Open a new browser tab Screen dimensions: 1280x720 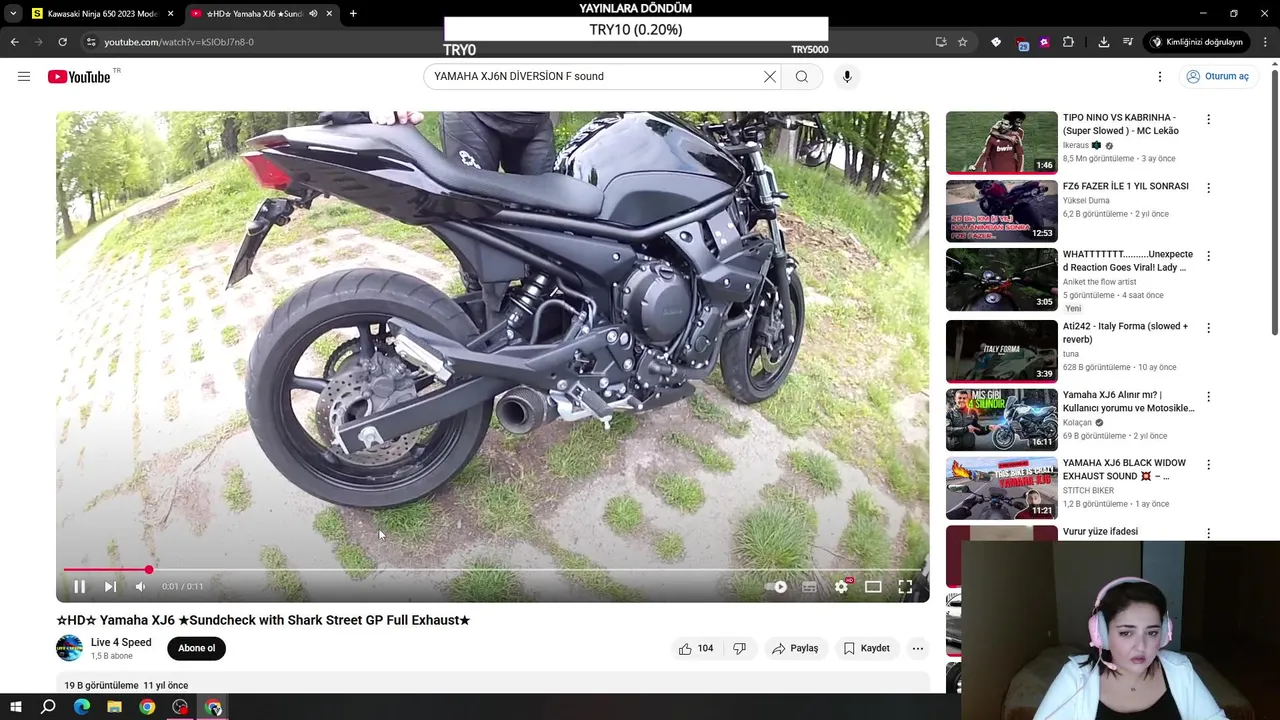pyautogui.click(x=353, y=14)
